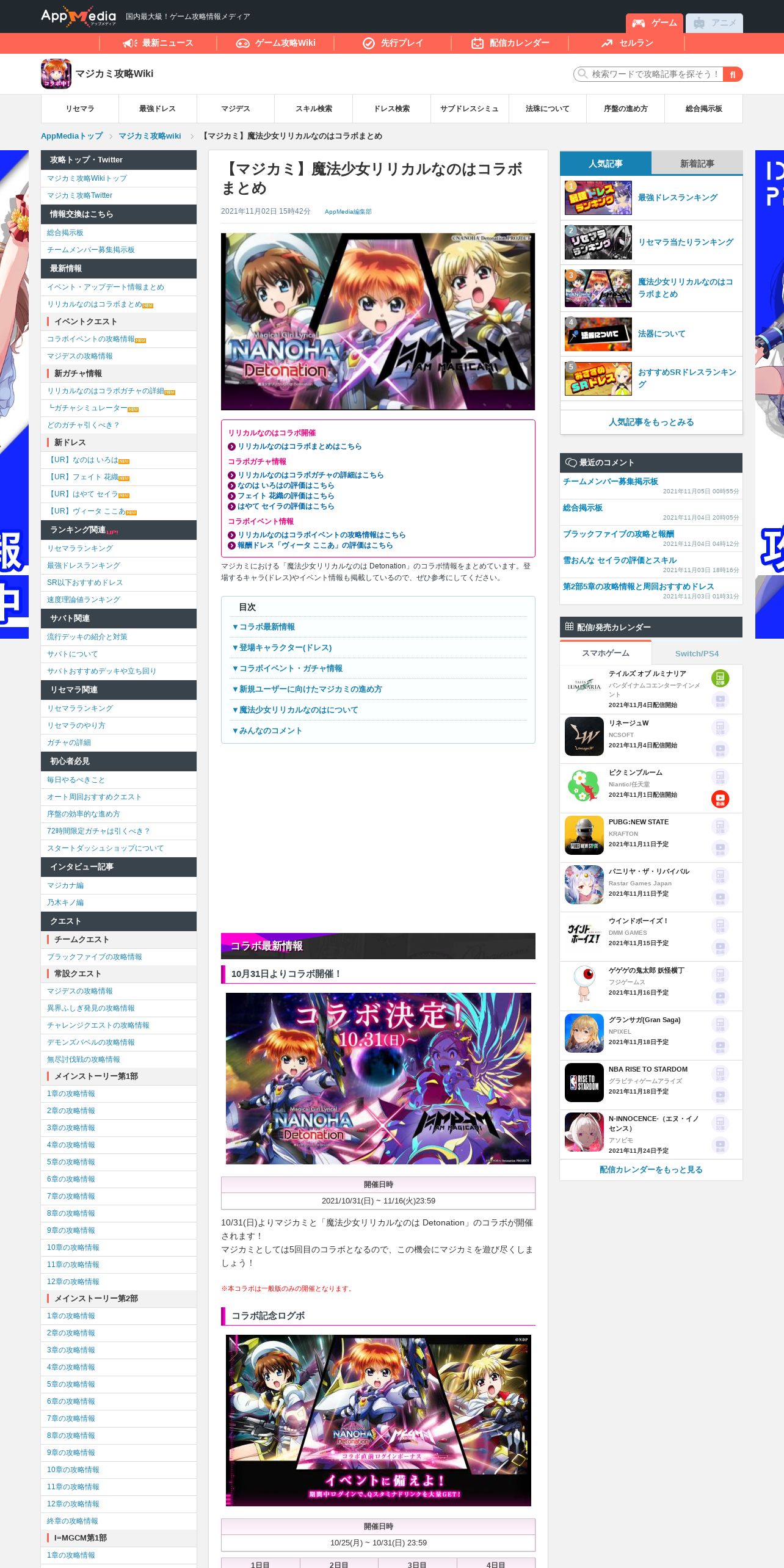The width and height of the screenshot is (784, 1568).
Task: Jump to 新規ユーザーに向けたマジカミの進め方
Action: pos(307,689)
